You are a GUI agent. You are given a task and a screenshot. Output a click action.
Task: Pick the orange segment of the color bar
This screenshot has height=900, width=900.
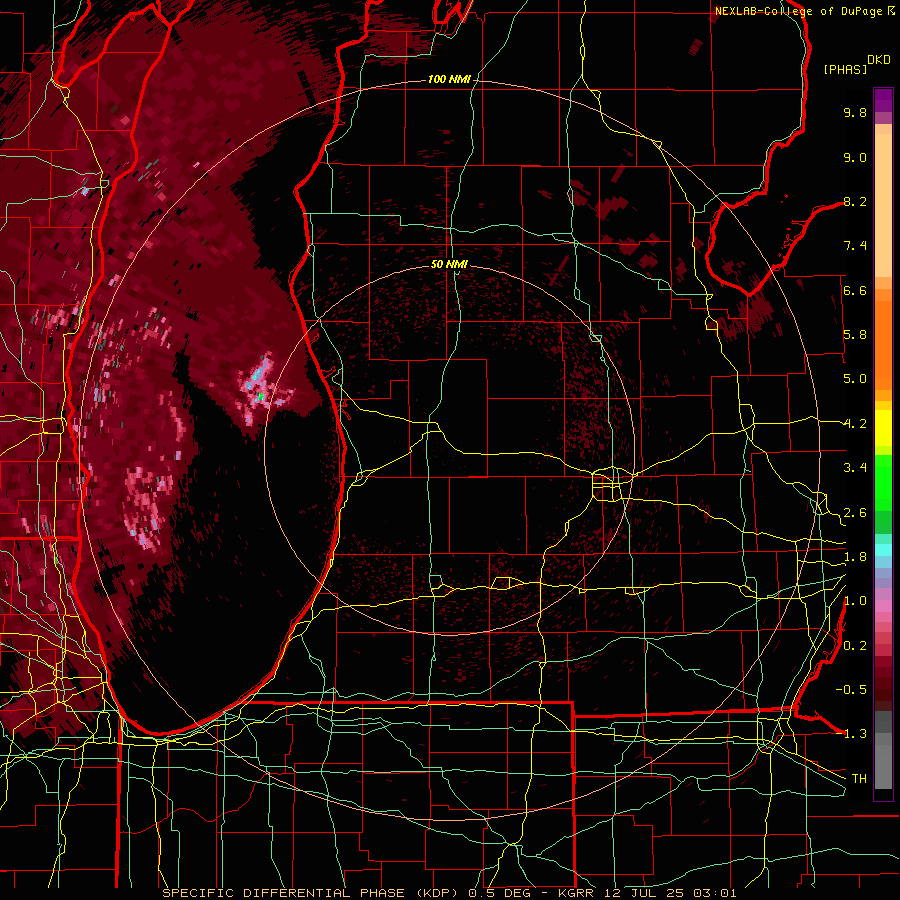click(x=883, y=344)
